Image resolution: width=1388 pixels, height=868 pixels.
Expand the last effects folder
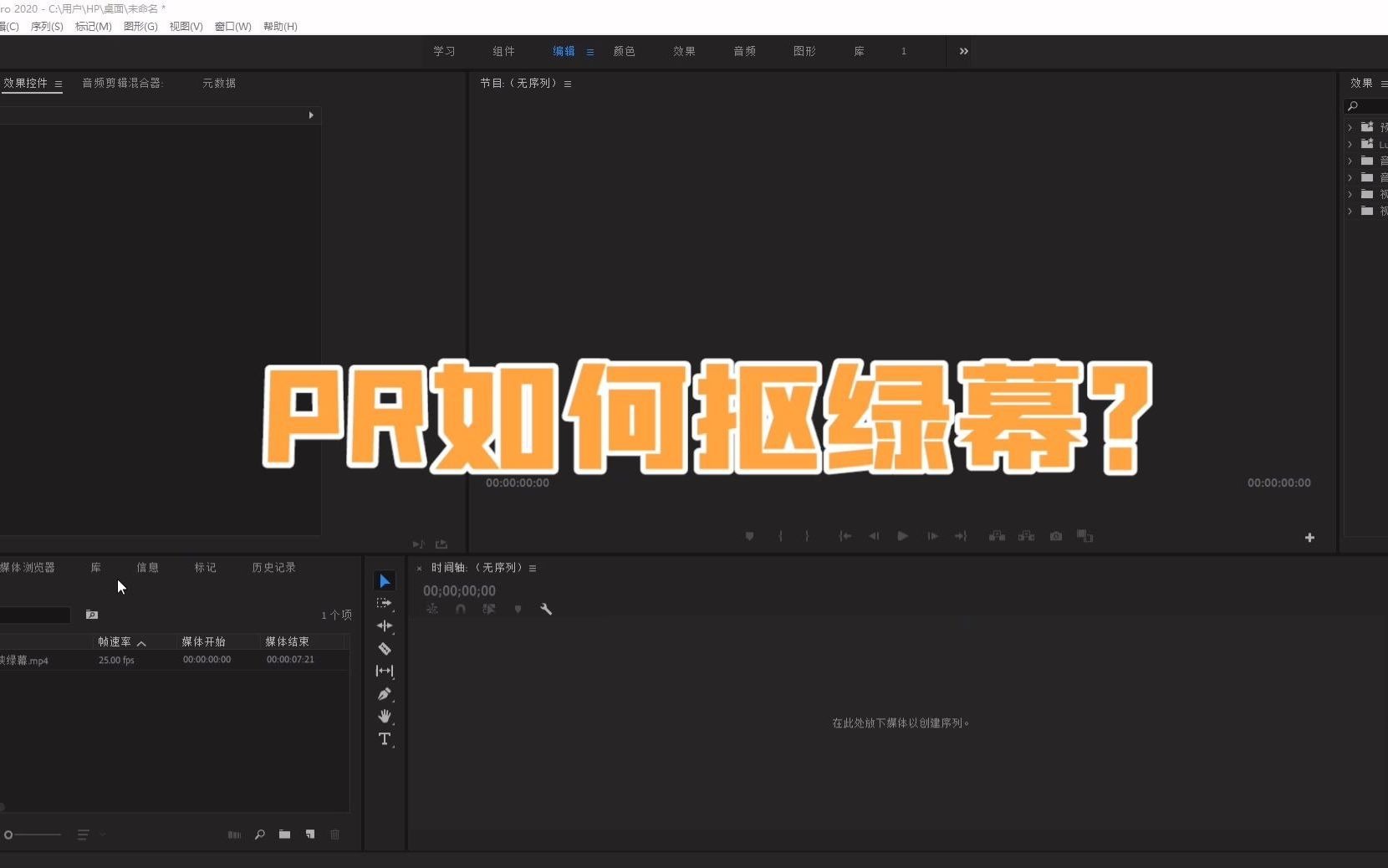(x=1350, y=211)
